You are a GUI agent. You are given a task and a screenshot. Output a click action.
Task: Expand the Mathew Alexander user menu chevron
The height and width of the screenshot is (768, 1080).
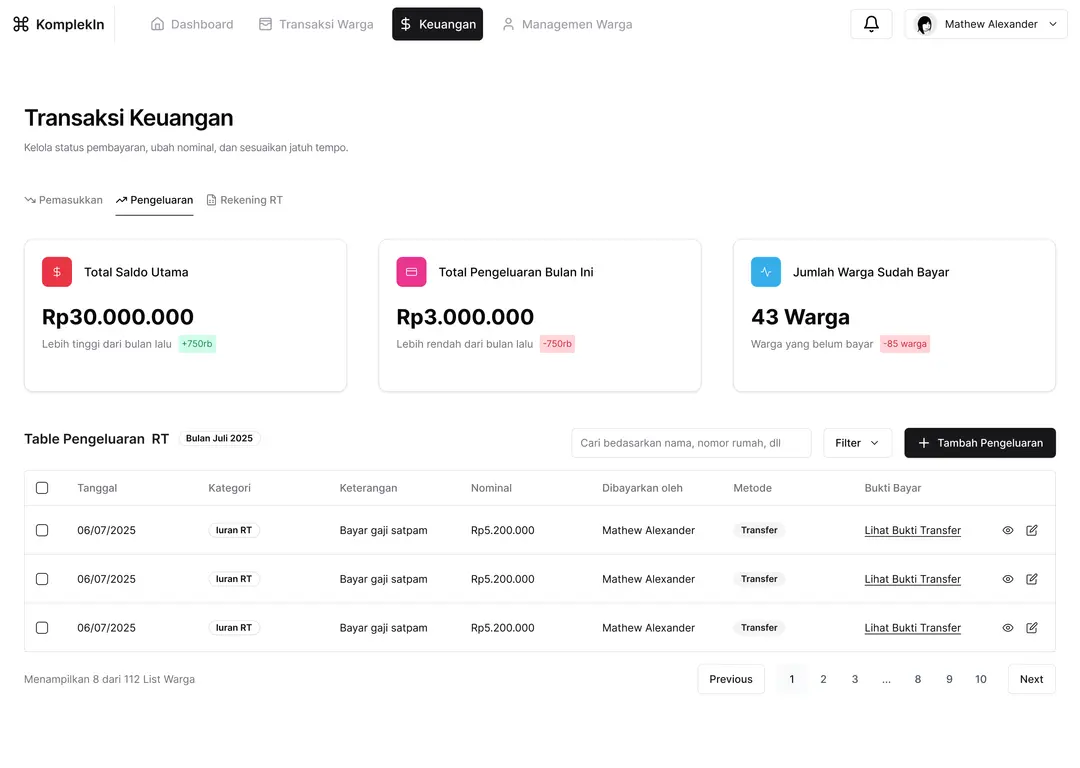(x=1053, y=24)
